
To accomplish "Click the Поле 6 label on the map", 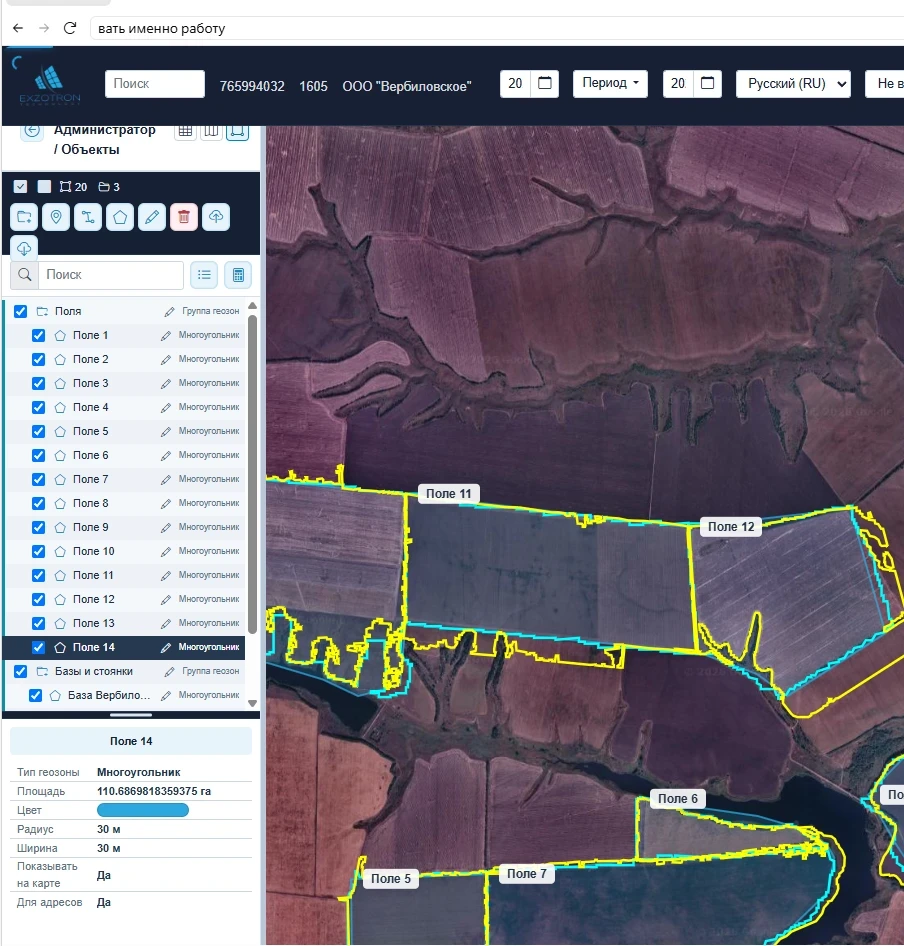I will [x=678, y=799].
